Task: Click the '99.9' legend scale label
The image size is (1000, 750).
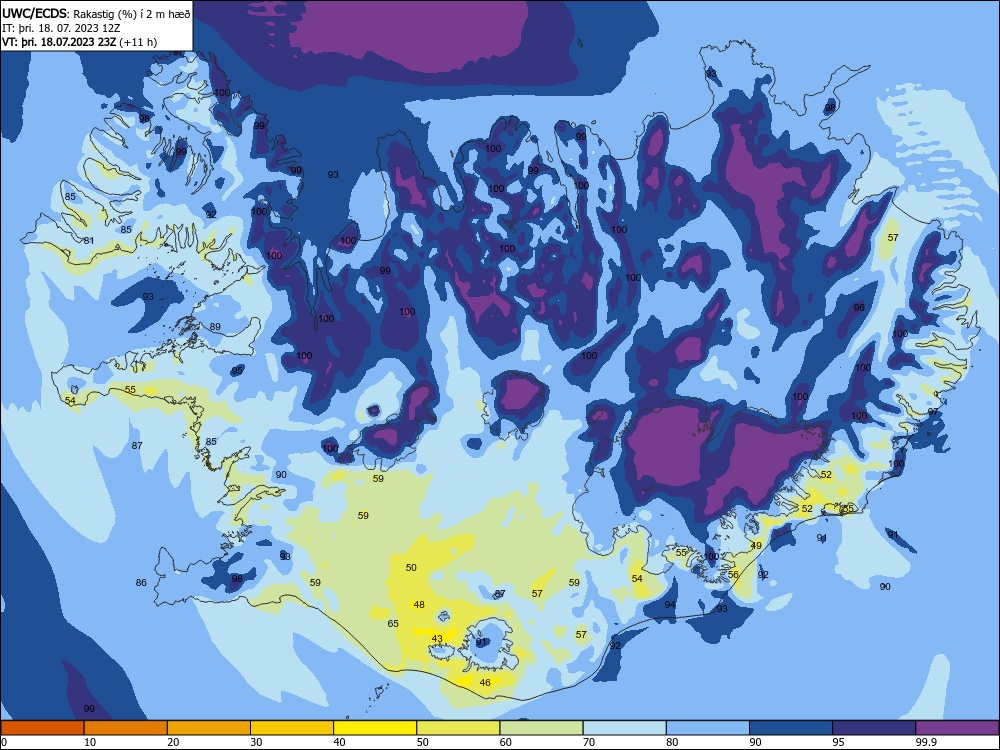Action: (x=925, y=742)
